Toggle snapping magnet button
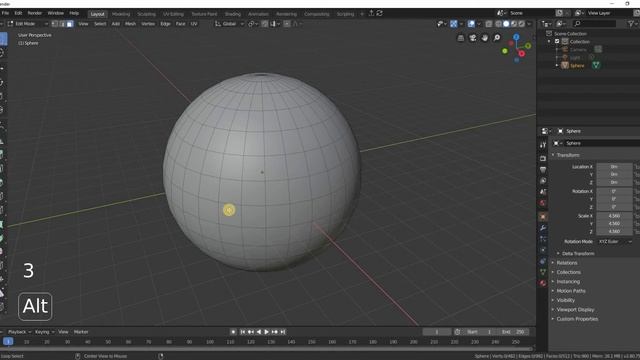 pyautogui.click(x=265, y=24)
